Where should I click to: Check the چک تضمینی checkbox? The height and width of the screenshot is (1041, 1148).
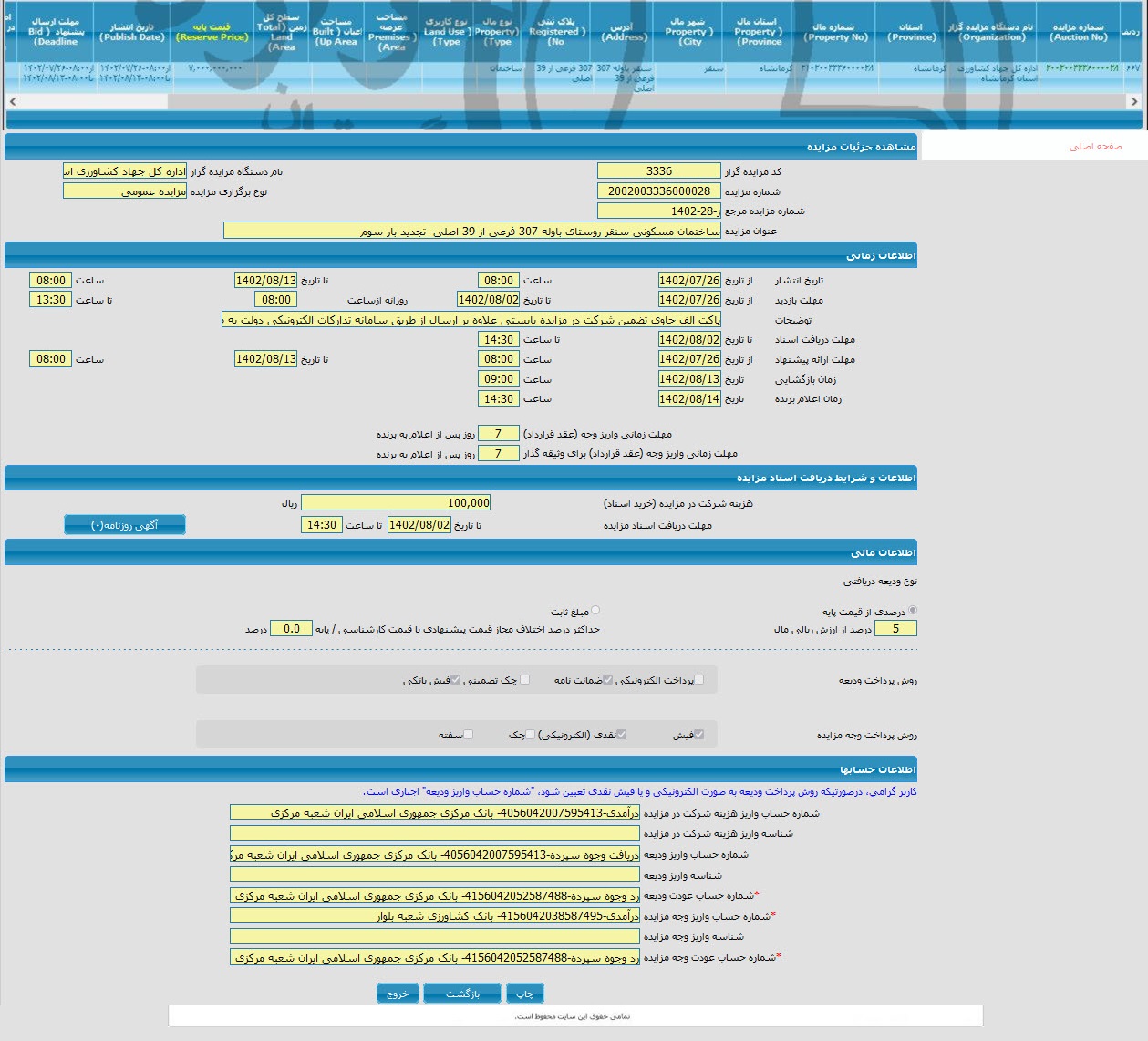[524, 679]
